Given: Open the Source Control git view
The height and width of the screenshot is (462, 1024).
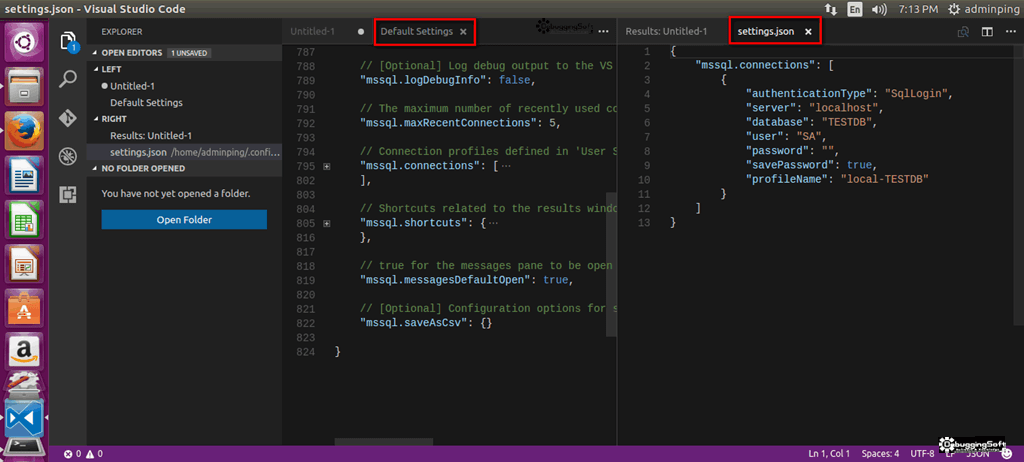Looking at the screenshot, I should [x=68, y=118].
